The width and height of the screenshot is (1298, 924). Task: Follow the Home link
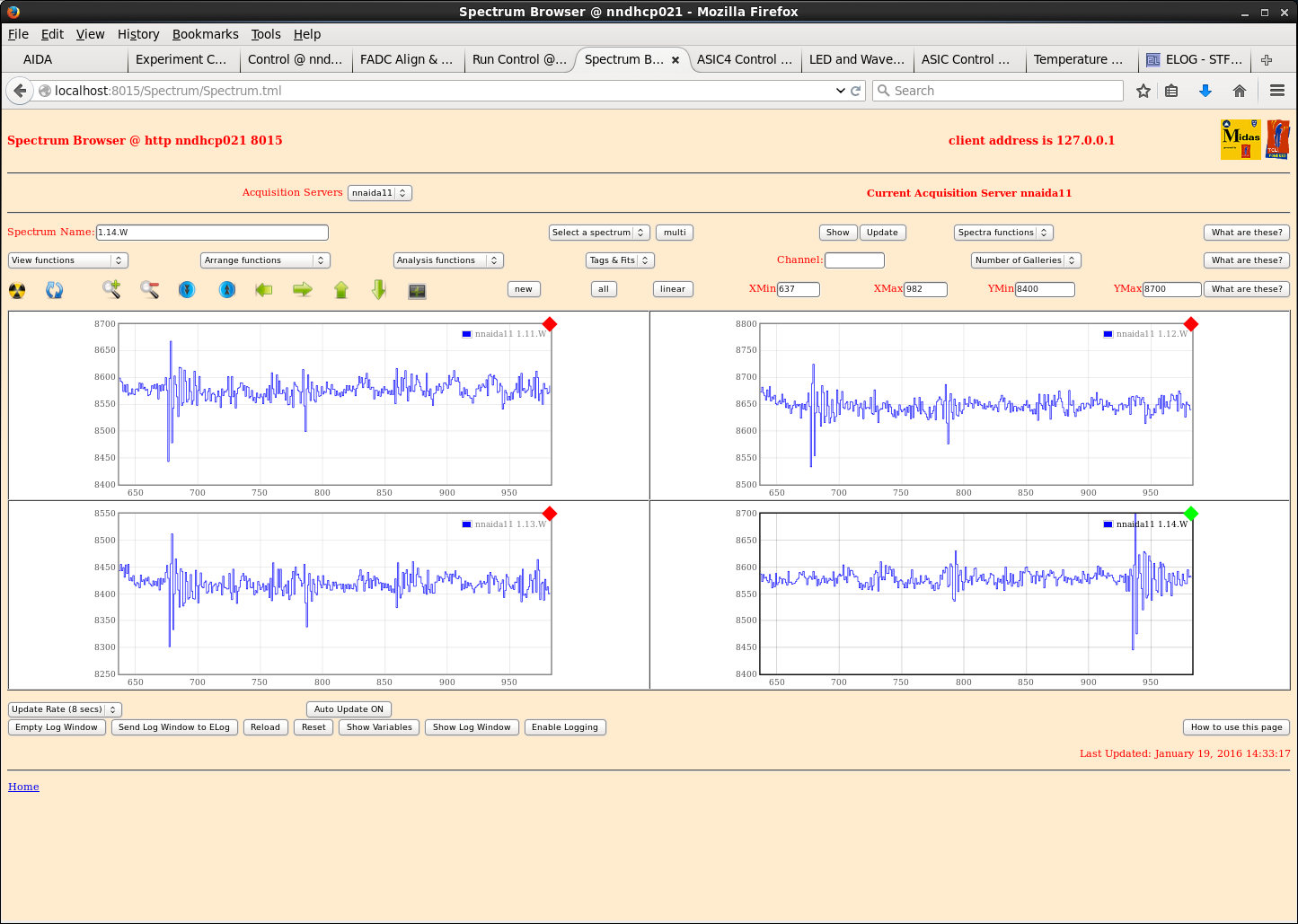[23, 787]
